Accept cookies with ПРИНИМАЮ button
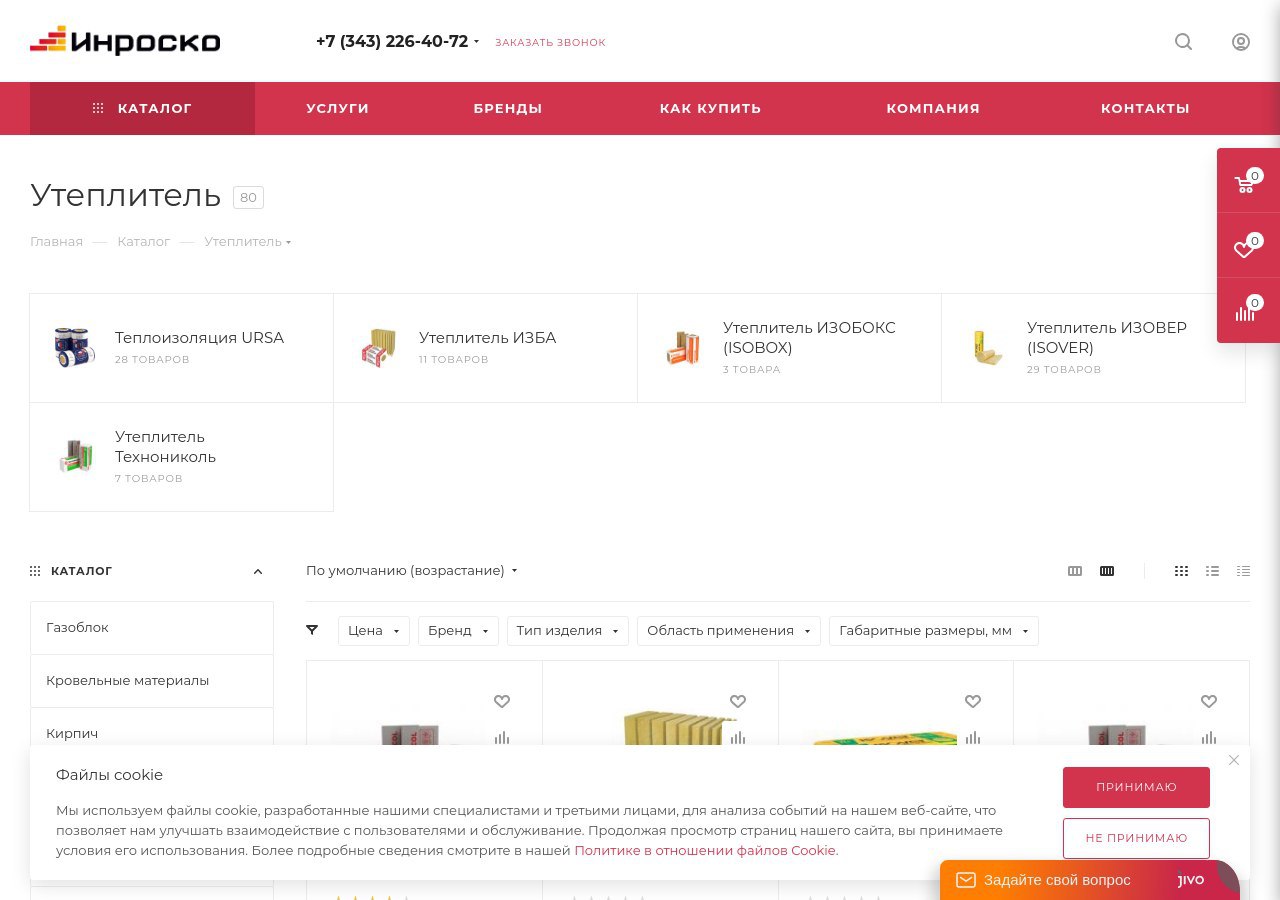The width and height of the screenshot is (1280, 900). 1136,787
